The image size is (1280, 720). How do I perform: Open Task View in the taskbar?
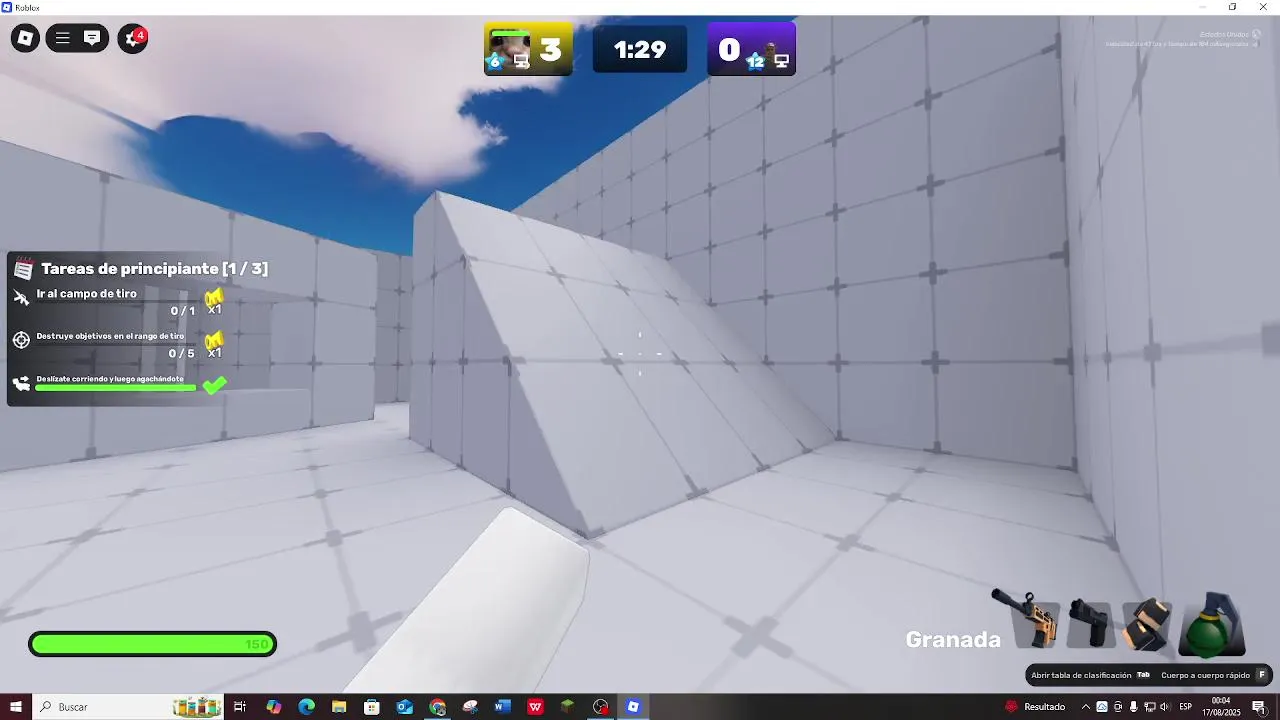point(240,707)
